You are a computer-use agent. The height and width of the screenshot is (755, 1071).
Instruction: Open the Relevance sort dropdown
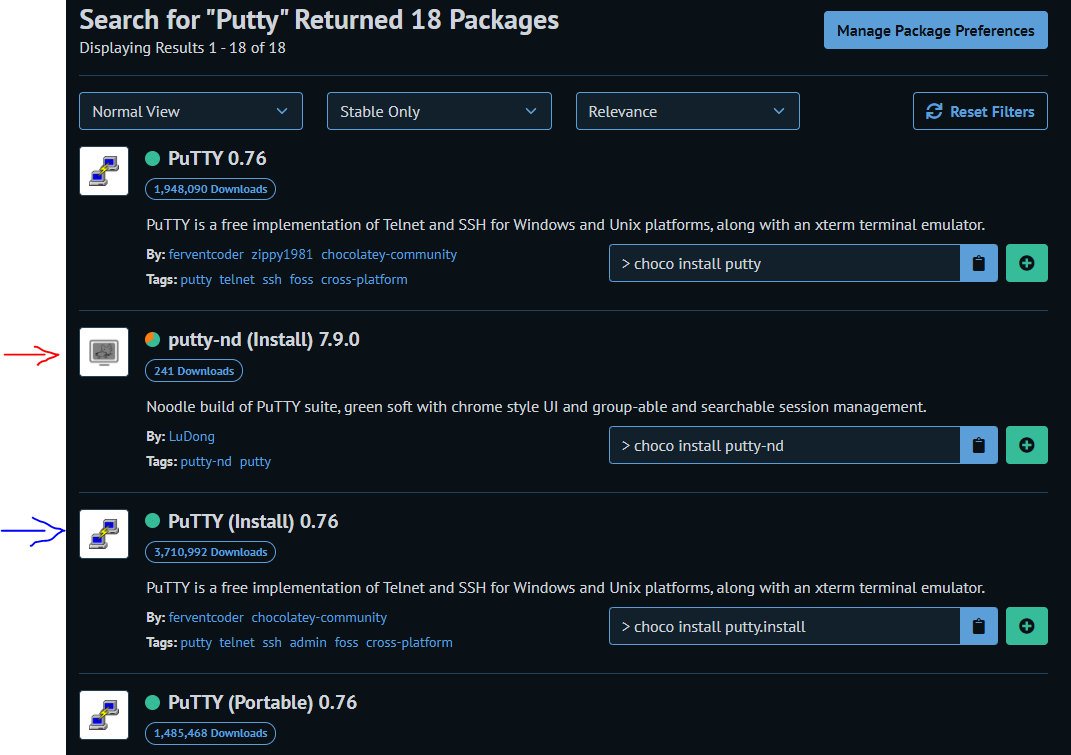[687, 112]
